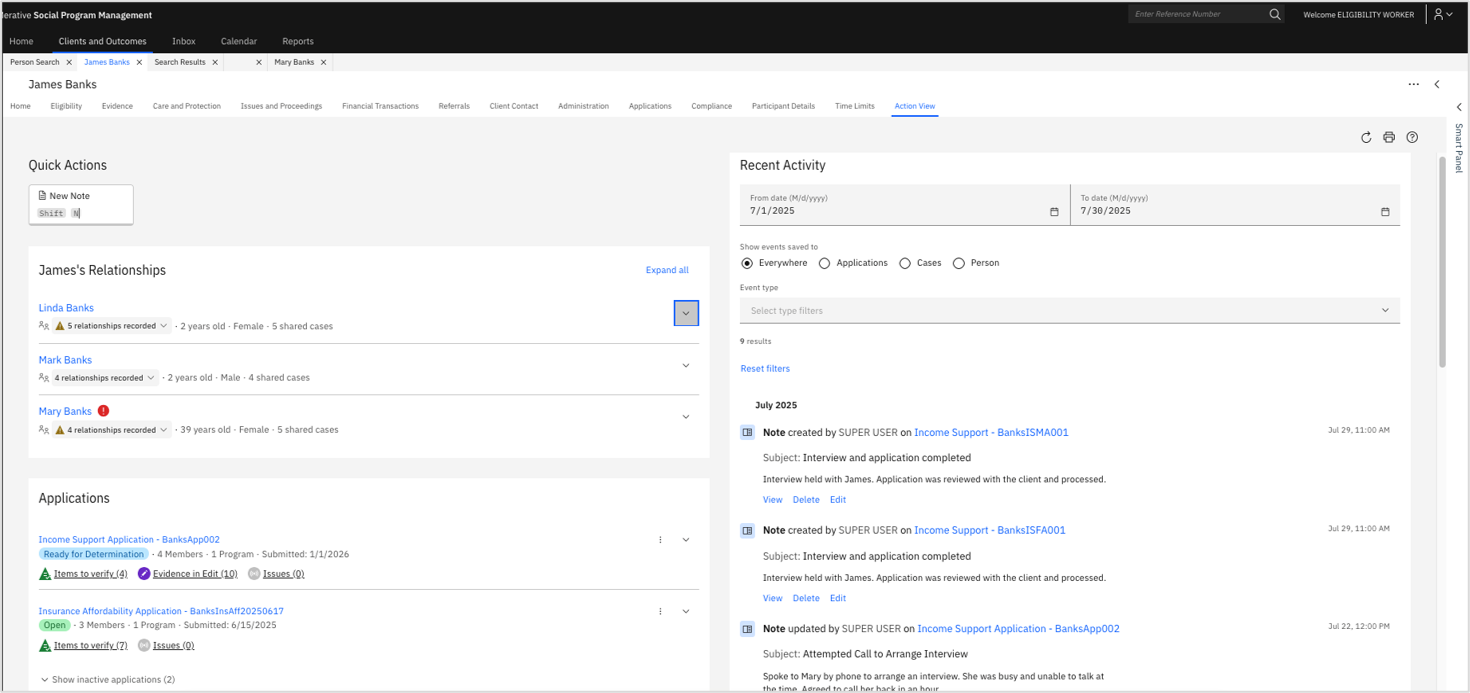Select the Person radio button

(959, 263)
